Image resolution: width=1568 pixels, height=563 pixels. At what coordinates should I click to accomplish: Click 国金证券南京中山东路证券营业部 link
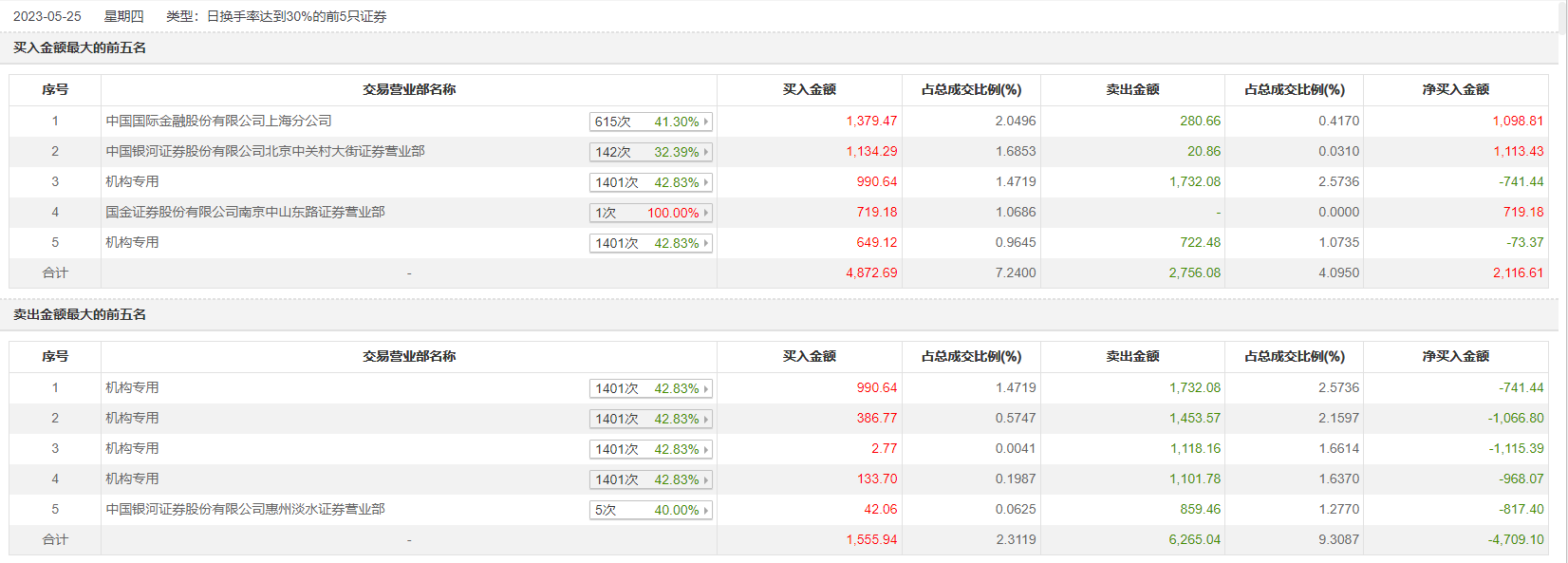point(245,212)
